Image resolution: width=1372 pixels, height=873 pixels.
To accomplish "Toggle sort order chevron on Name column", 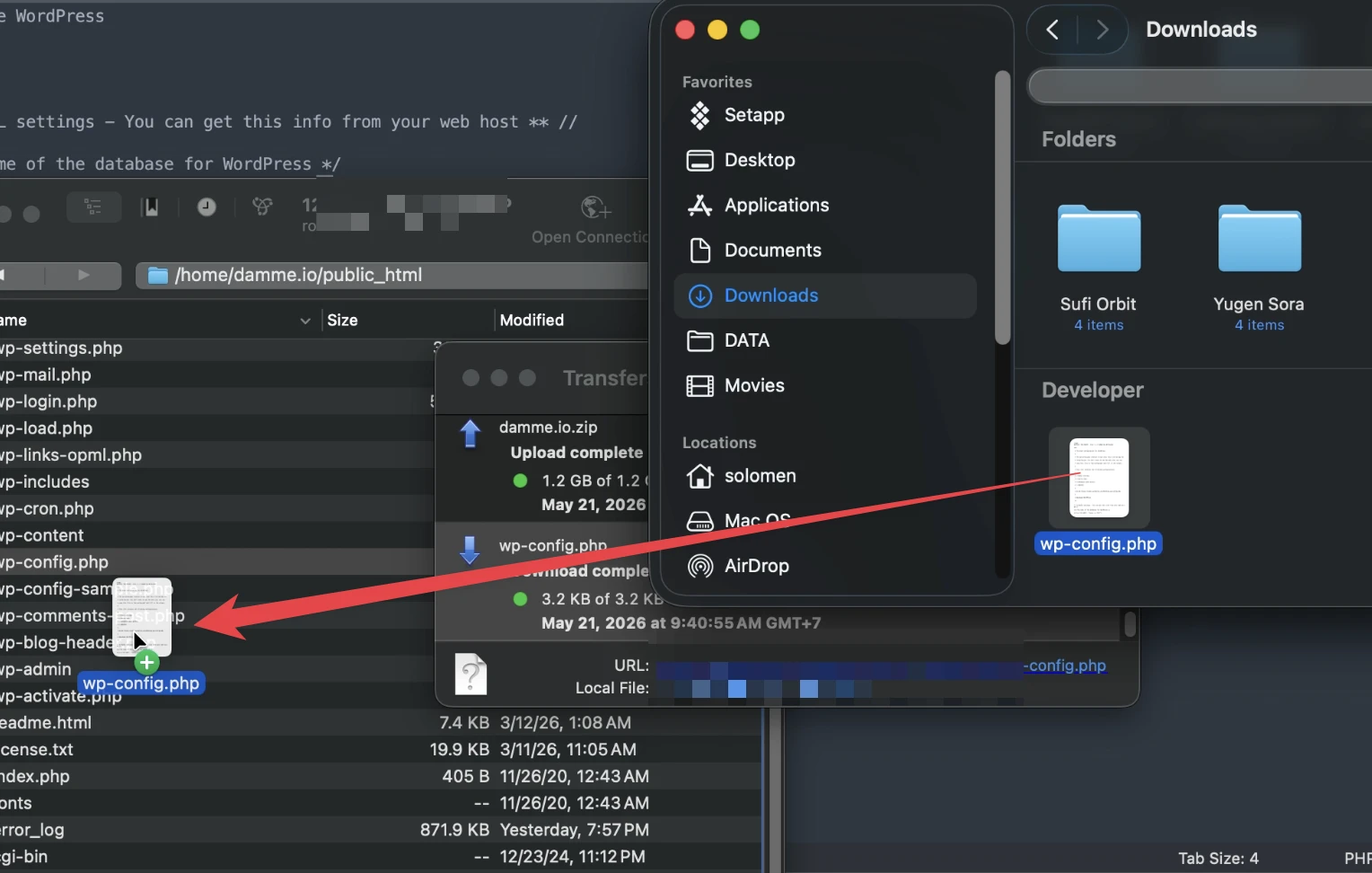I will [305, 321].
